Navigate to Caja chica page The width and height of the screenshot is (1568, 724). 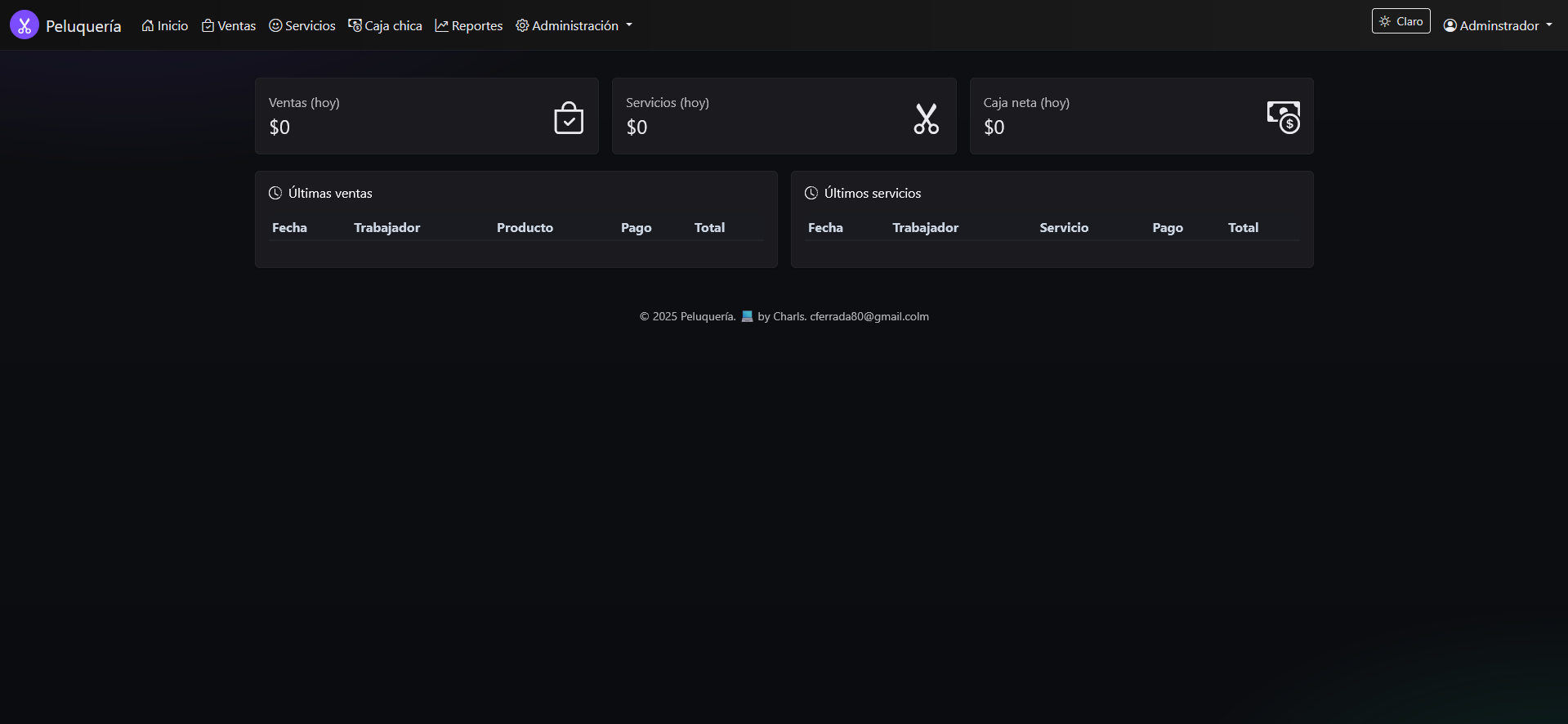386,26
